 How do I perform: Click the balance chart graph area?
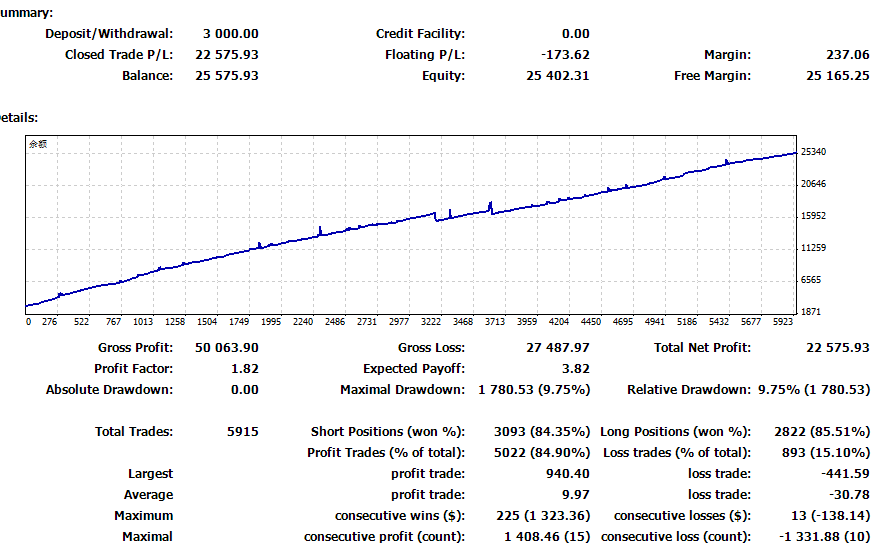[411, 224]
